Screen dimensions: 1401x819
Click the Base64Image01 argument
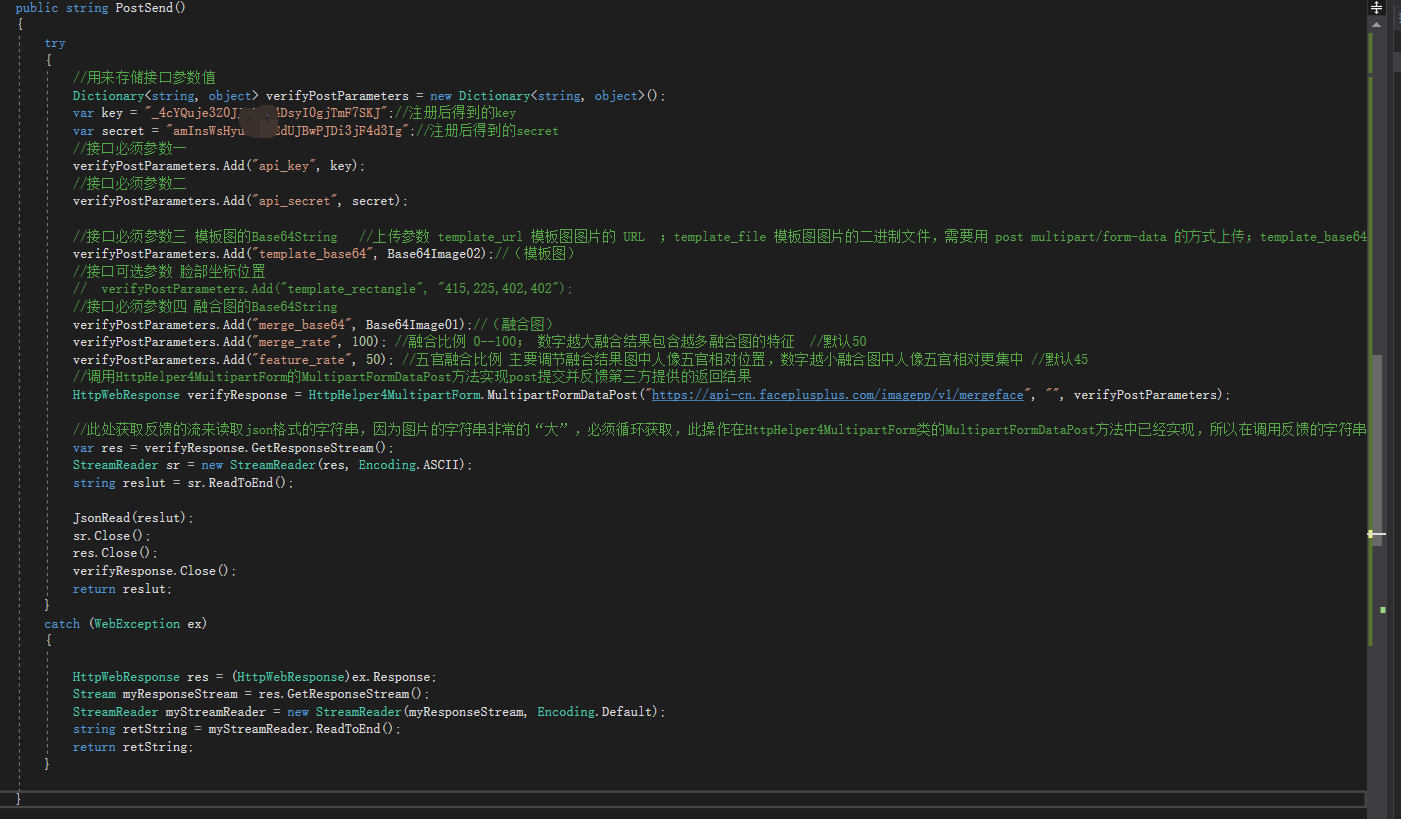[x=412, y=325]
